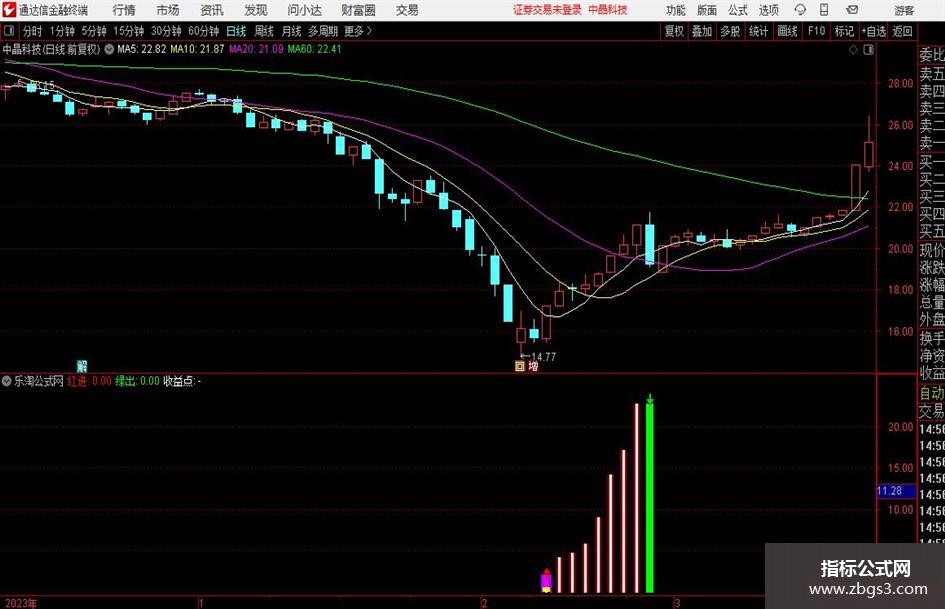The image size is (945, 609).
Task: Toggle the right info panel icon
Action: click(868, 50)
